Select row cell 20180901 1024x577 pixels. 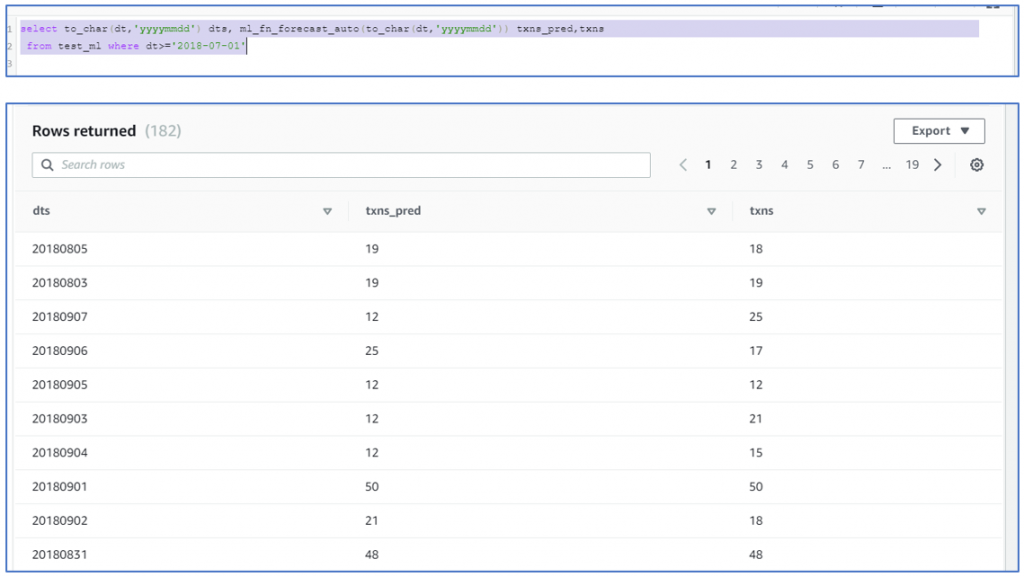tap(59, 486)
